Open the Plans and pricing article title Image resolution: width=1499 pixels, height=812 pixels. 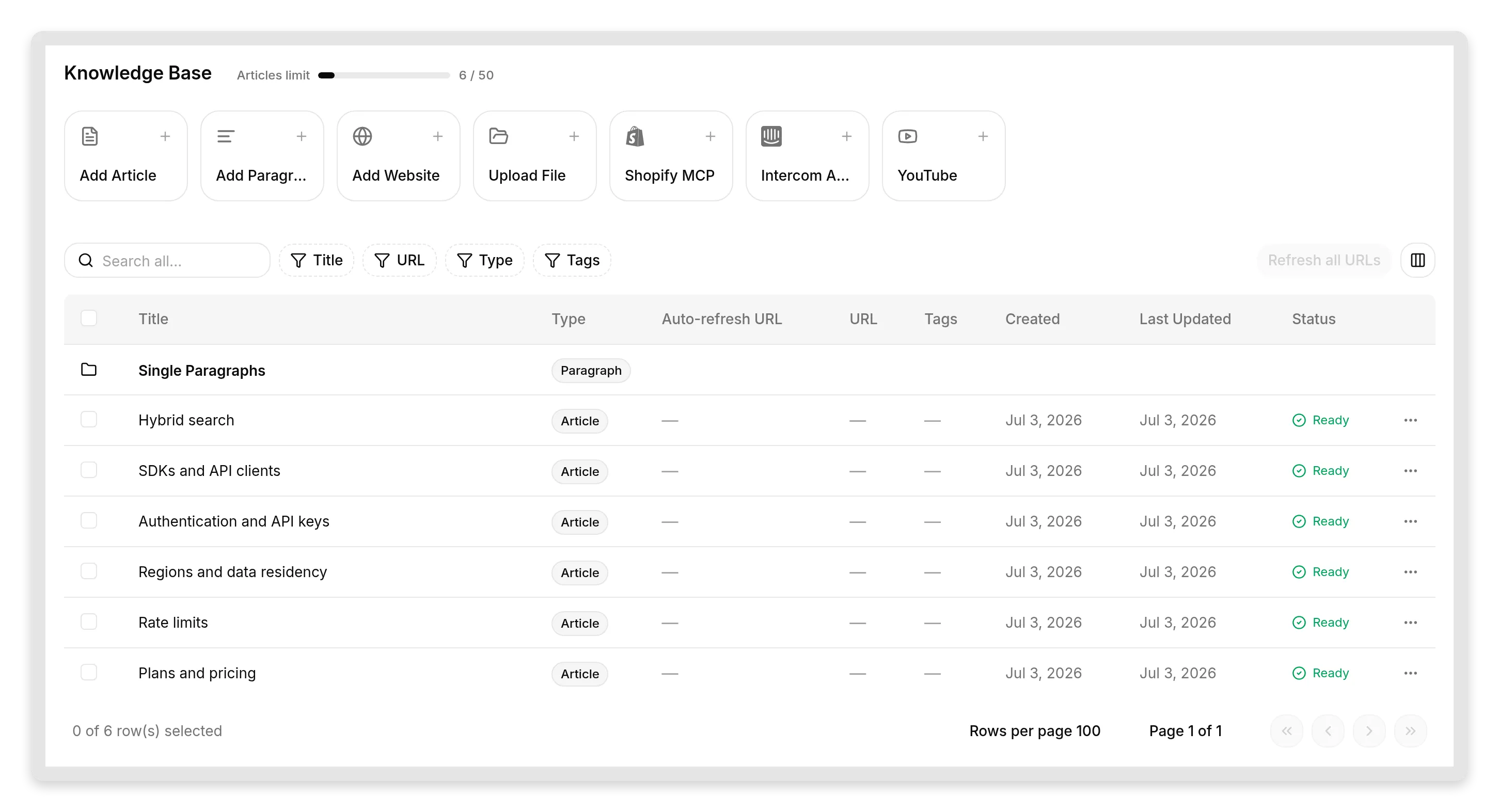197,673
